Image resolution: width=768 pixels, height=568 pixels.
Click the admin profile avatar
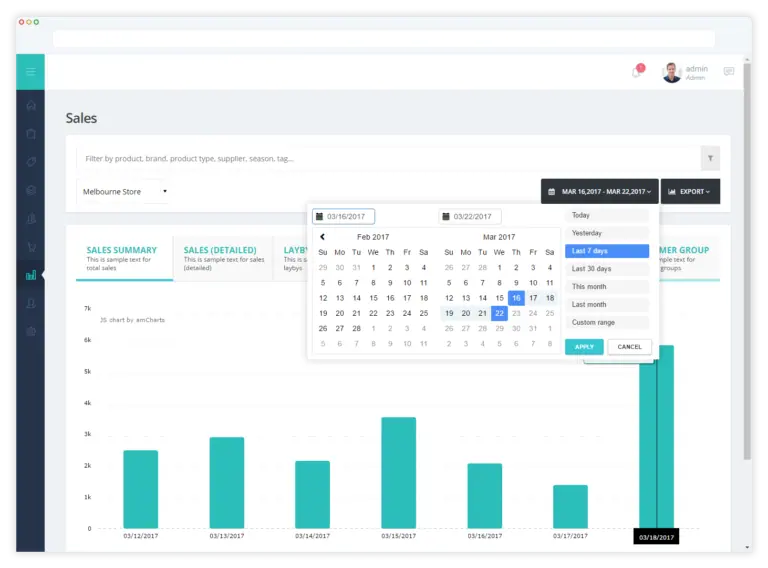672,72
